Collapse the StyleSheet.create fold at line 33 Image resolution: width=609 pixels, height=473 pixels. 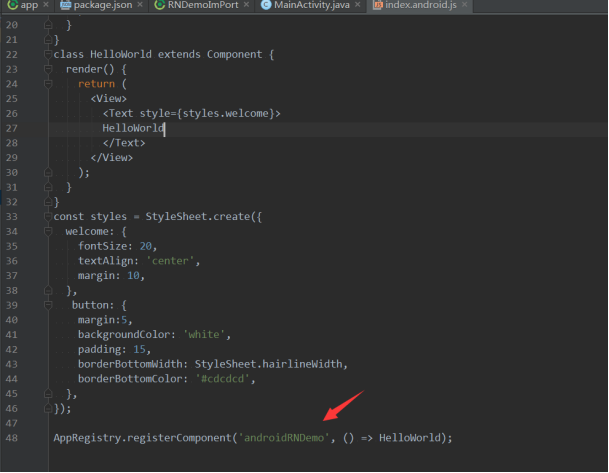pyautogui.click(x=48, y=217)
